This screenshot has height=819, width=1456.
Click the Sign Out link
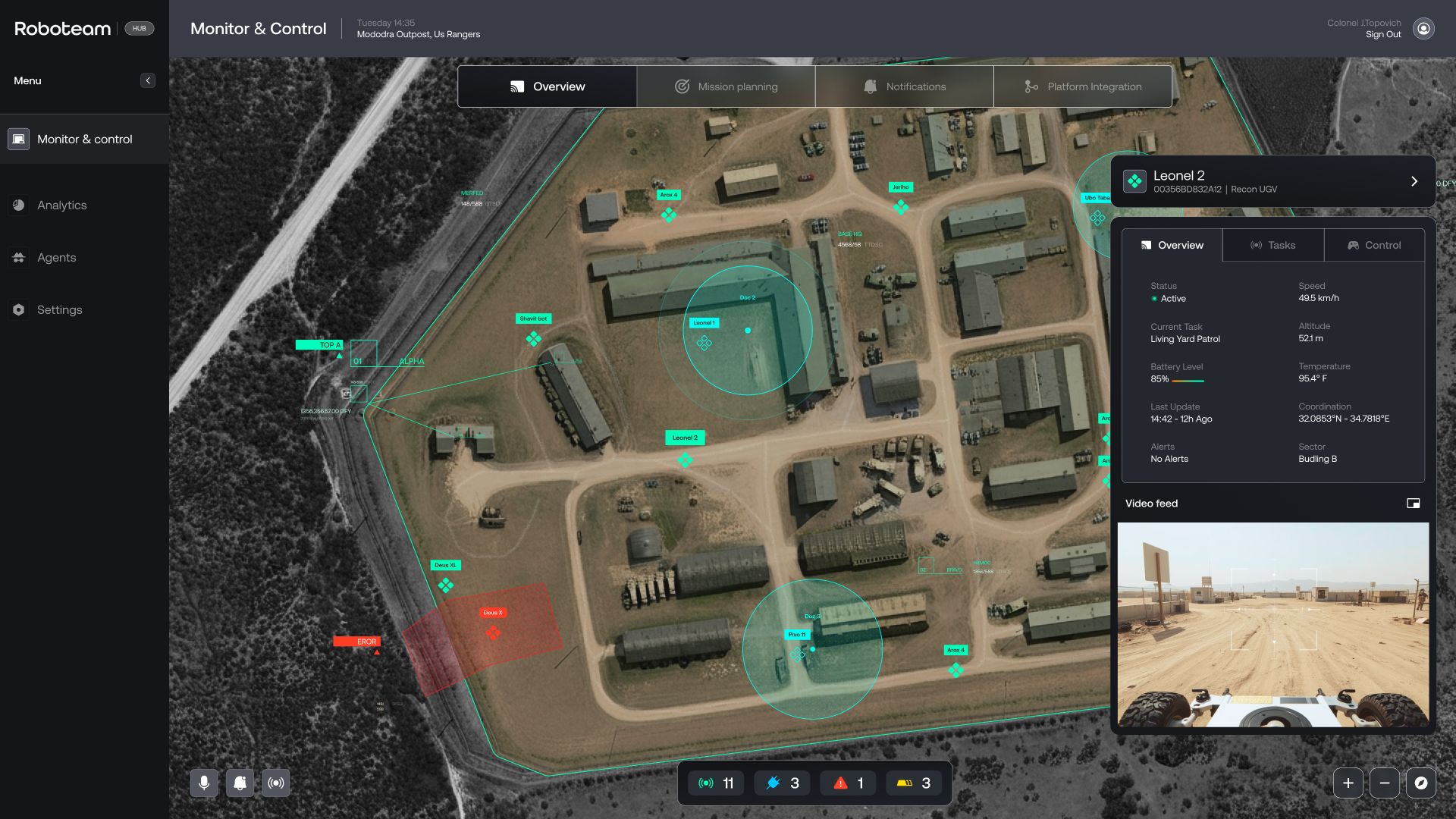(1383, 35)
